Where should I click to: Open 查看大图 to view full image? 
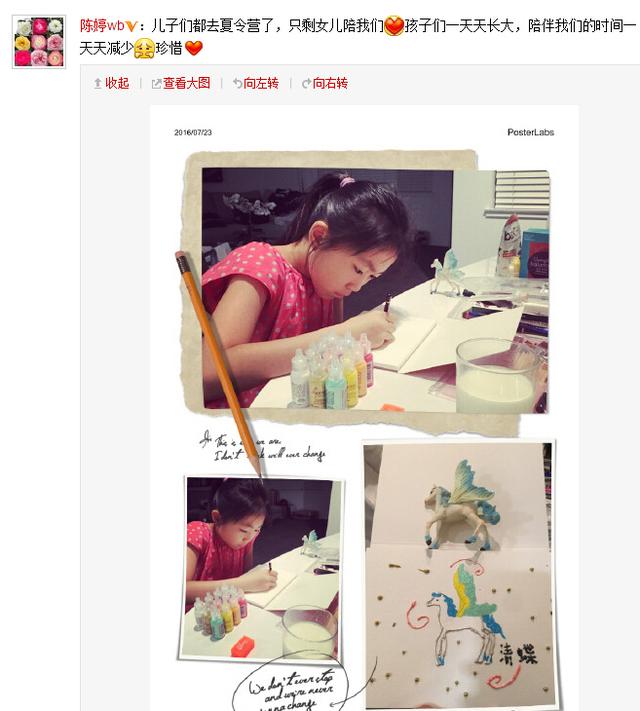coord(187,83)
